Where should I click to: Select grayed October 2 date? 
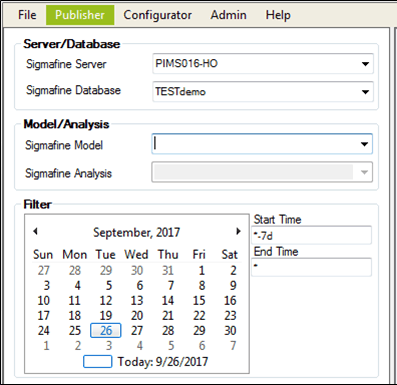(x=77, y=346)
